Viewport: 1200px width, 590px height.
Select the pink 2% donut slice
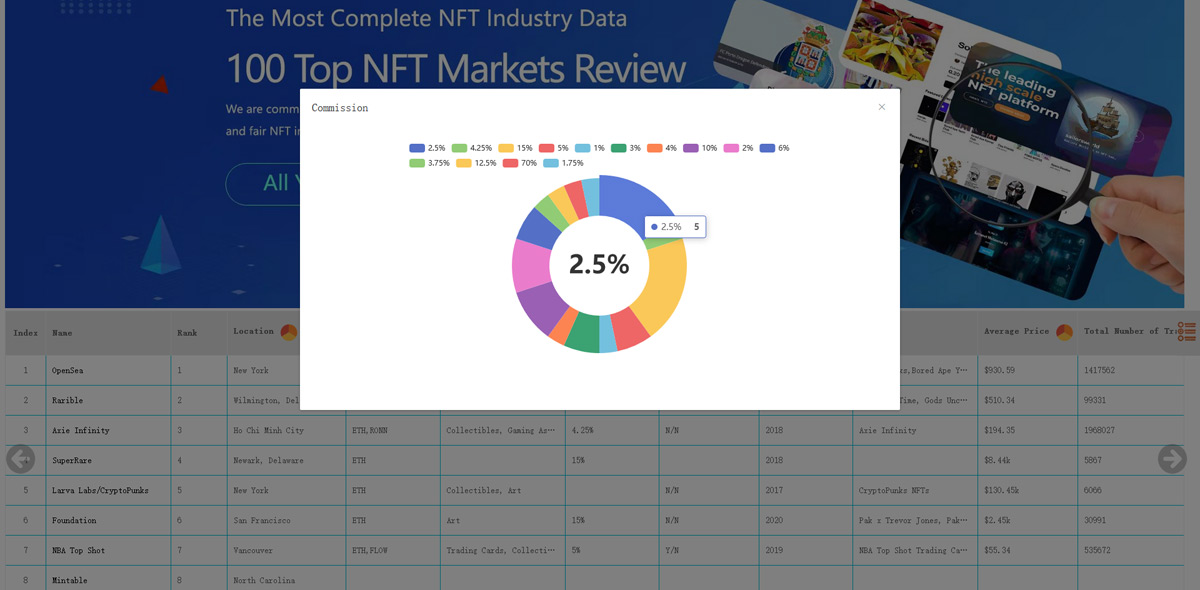click(x=530, y=264)
